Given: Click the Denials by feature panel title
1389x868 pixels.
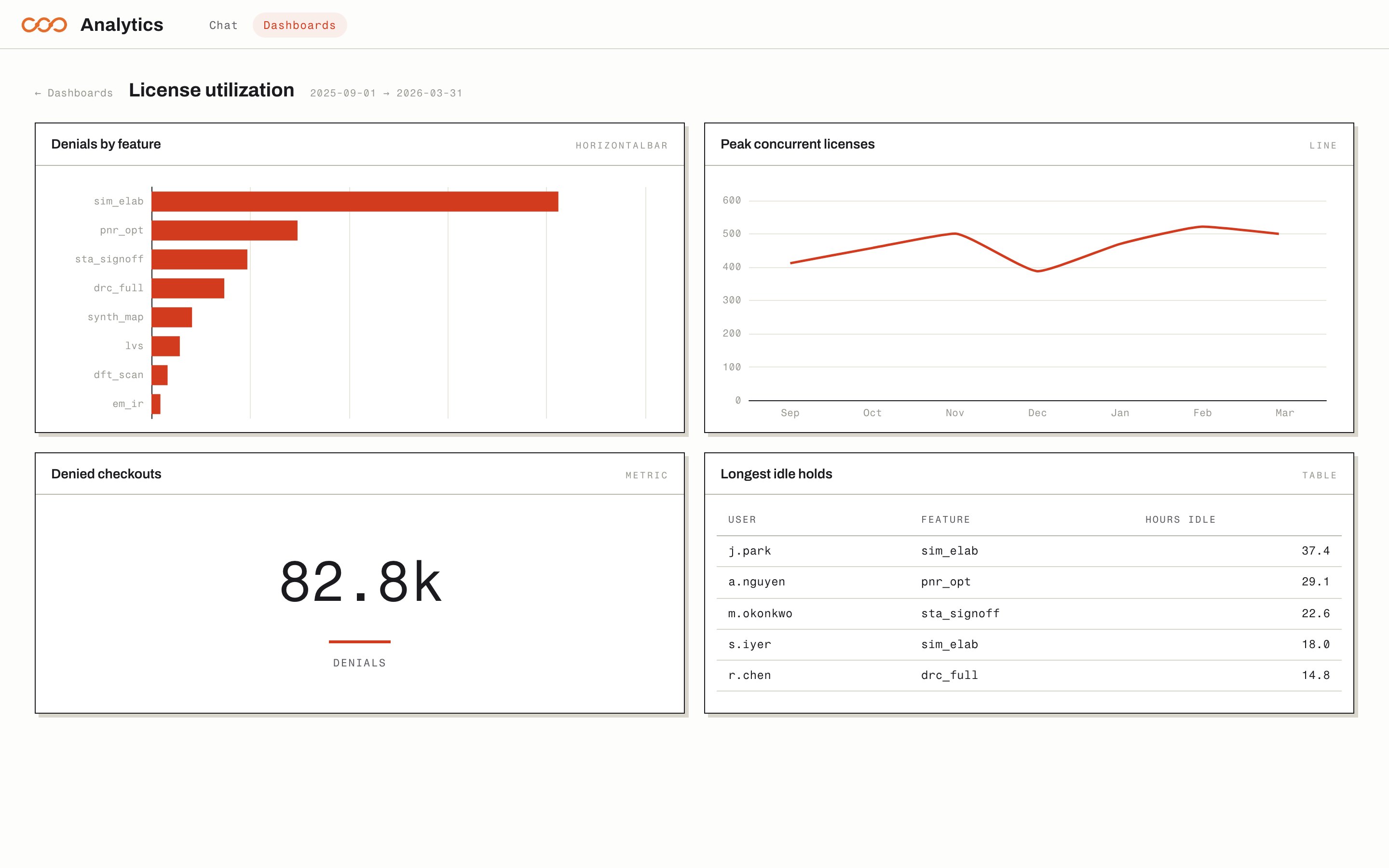Looking at the screenshot, I should tap(106, 144).
